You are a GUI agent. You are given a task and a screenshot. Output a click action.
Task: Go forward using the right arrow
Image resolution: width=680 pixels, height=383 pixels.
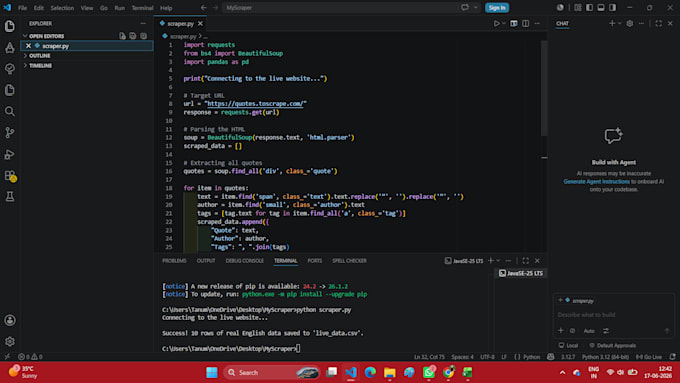(x=215, y=7)
